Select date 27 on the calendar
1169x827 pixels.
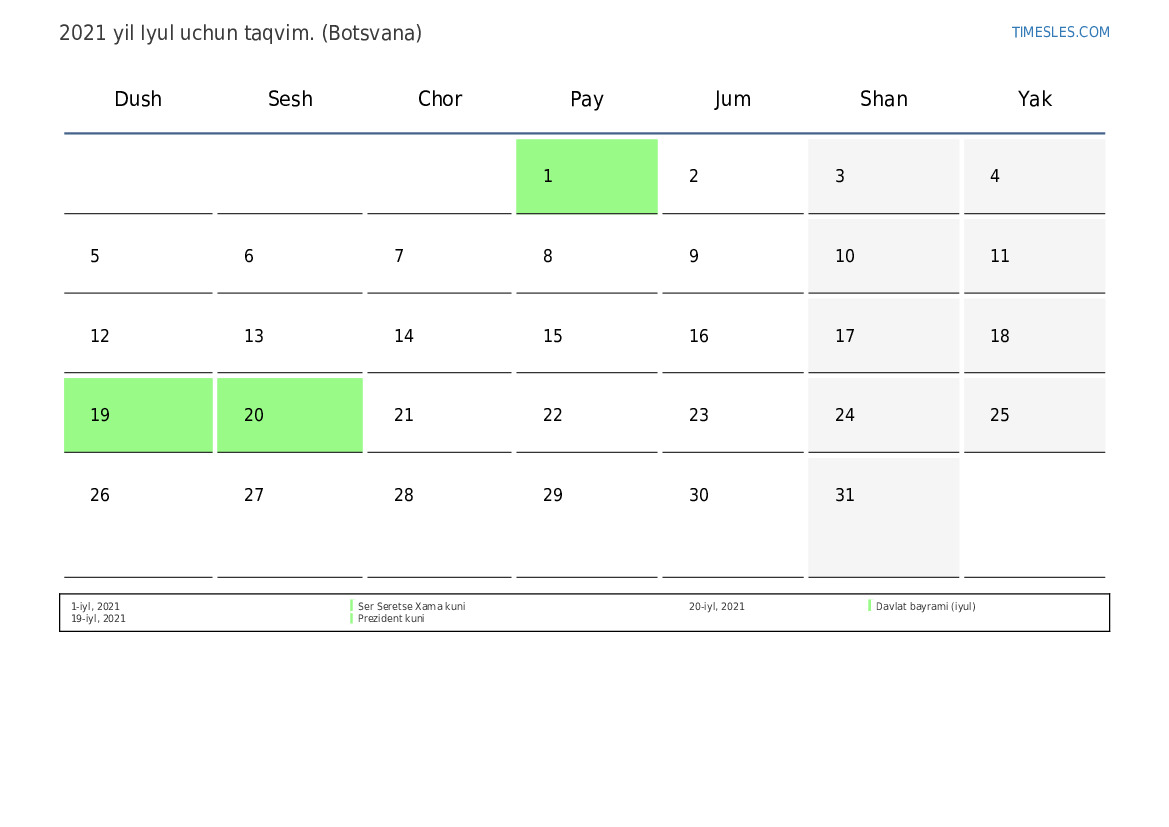(x=254, y=496)
